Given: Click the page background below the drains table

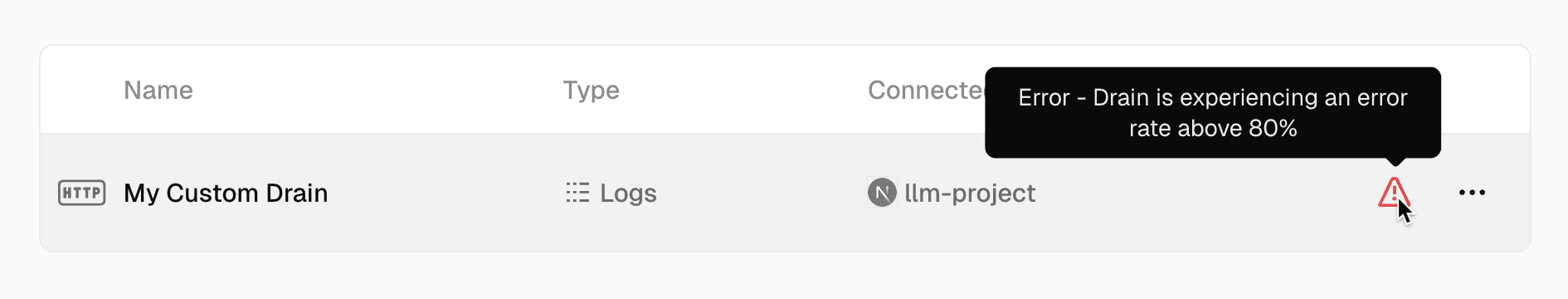Looking at the screenshot, I should click(x=784, y=277).
